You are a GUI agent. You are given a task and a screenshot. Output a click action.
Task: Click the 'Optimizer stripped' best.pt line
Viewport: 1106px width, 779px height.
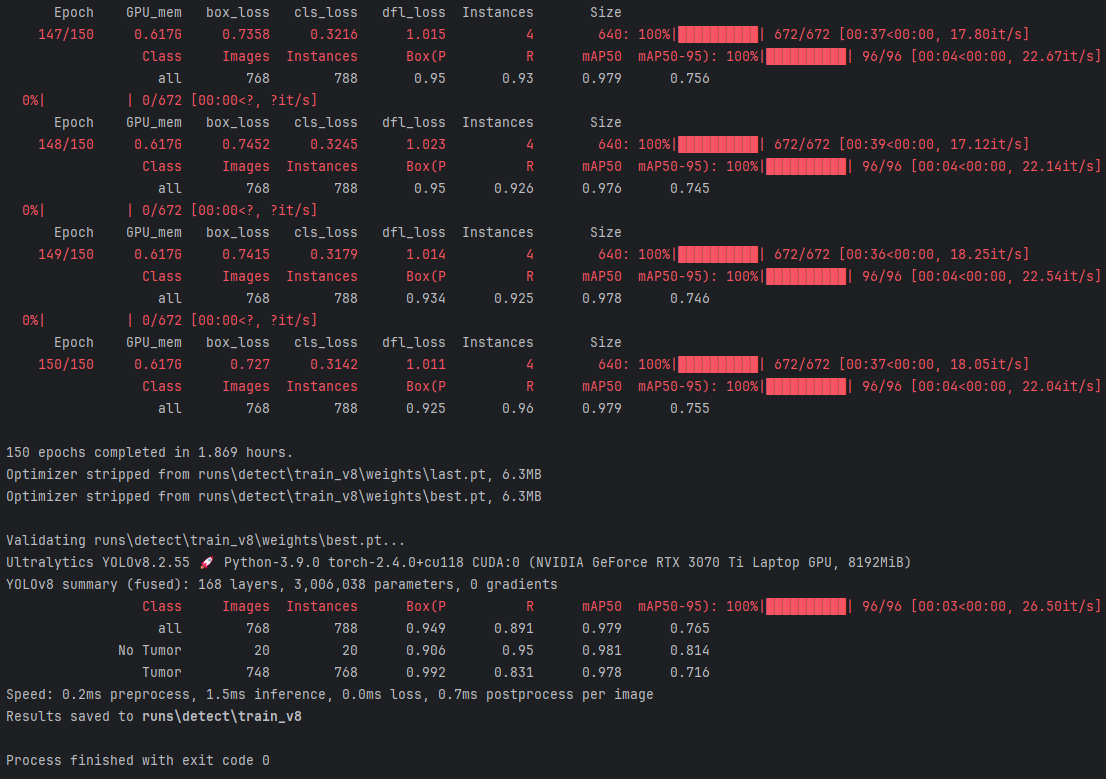pos(274,497)
